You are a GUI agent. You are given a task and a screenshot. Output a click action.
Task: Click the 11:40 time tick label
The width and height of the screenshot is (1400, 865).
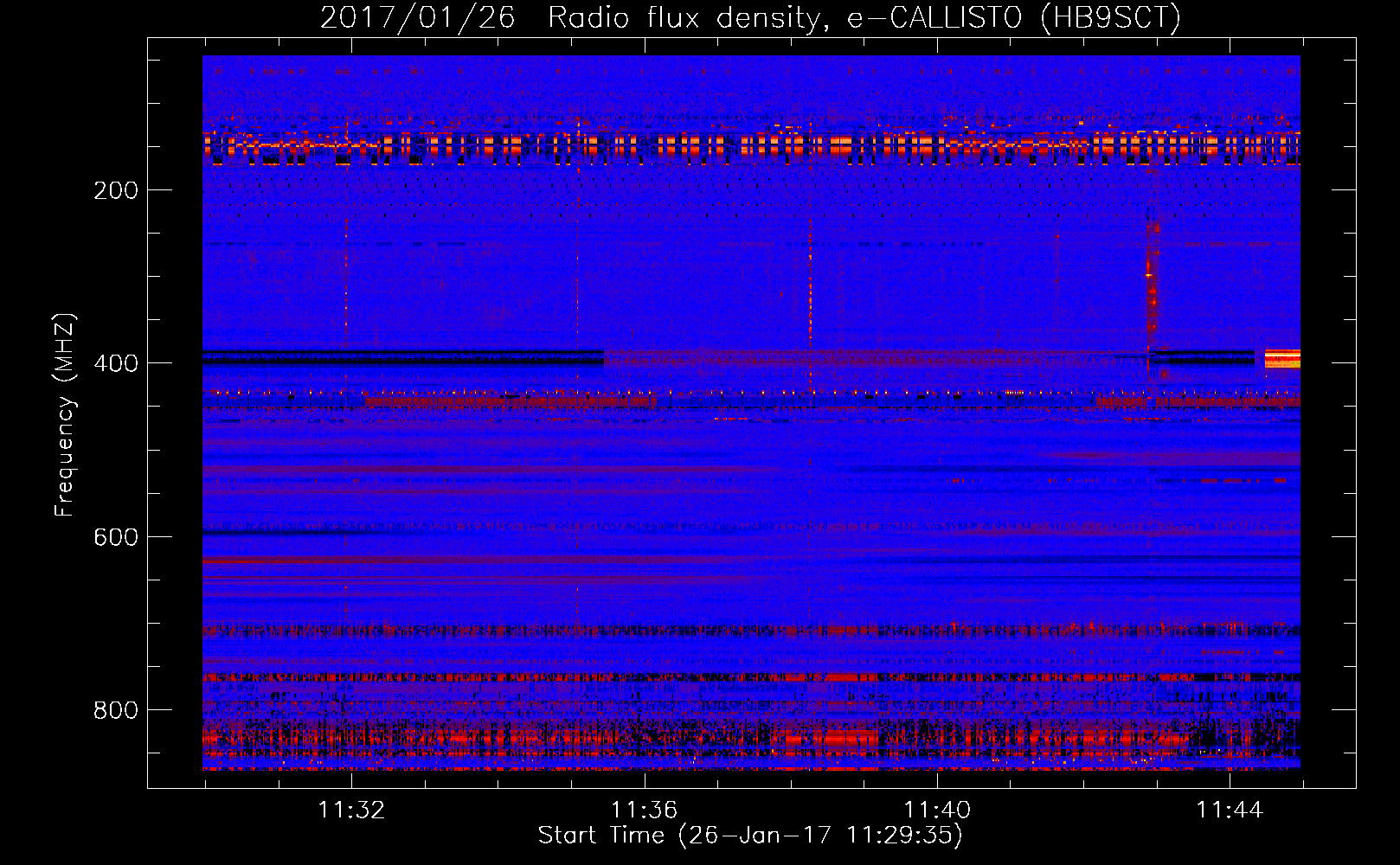click(937, 811)
